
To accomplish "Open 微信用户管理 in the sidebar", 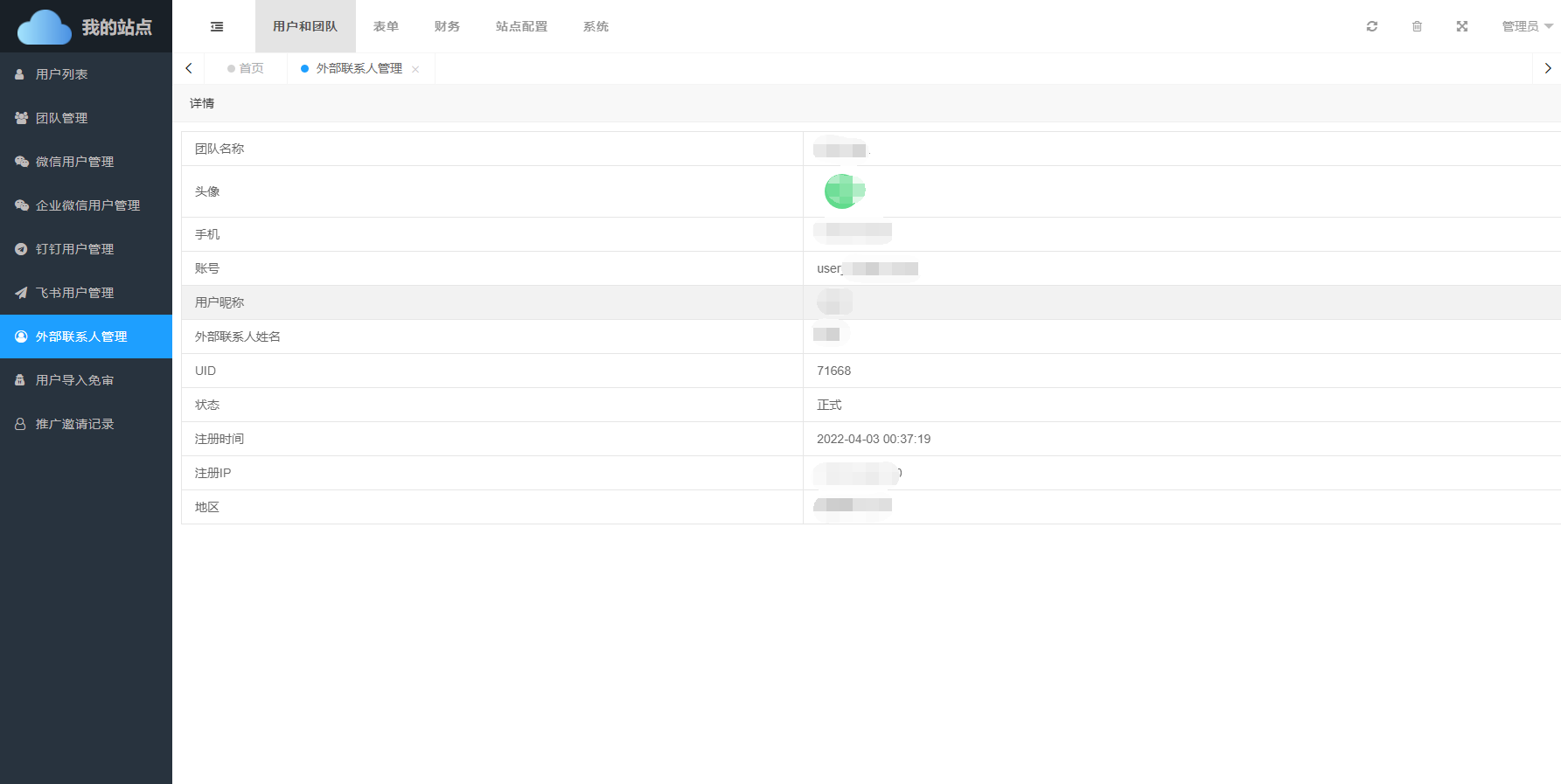I will [74, 162].
